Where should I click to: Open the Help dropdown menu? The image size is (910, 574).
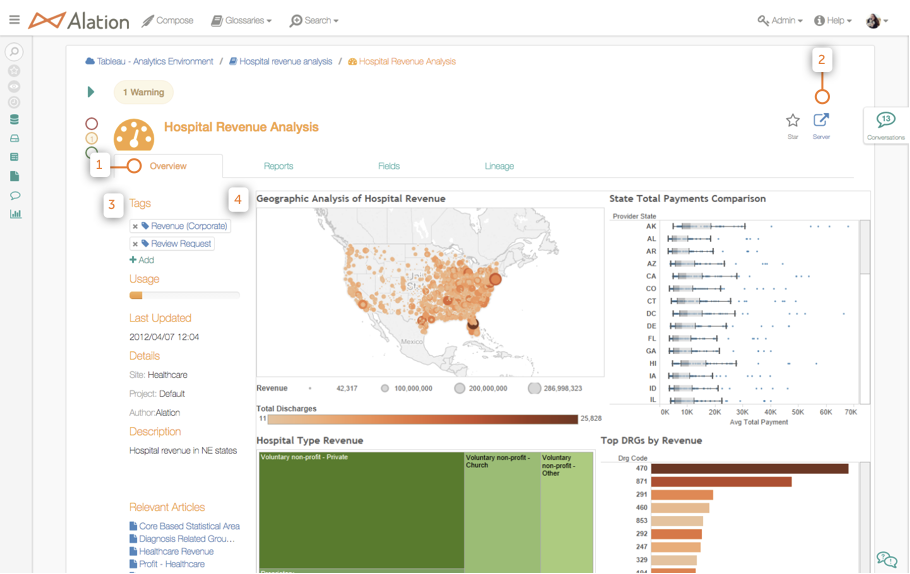pyautogui.click(x=833, y=20)
